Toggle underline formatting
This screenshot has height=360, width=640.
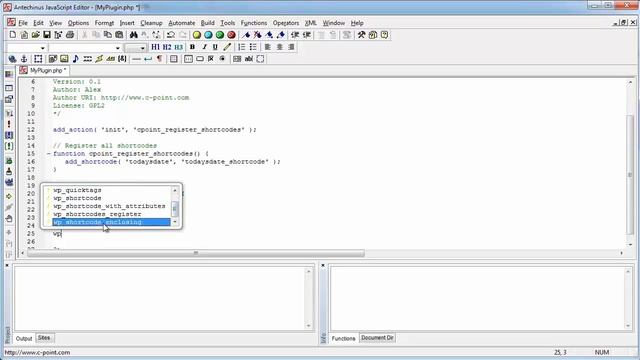pyautogui.click(x=215, y=47)
